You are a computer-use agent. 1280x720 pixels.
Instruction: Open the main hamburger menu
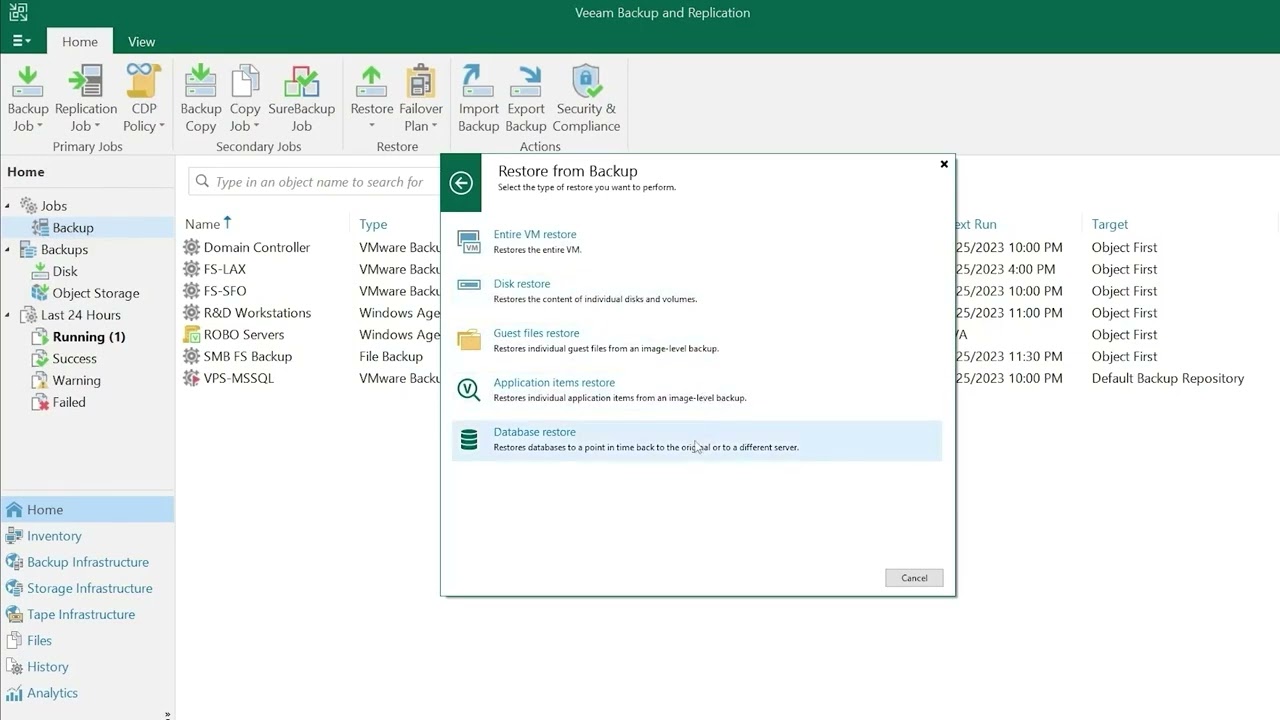(21, 41)
